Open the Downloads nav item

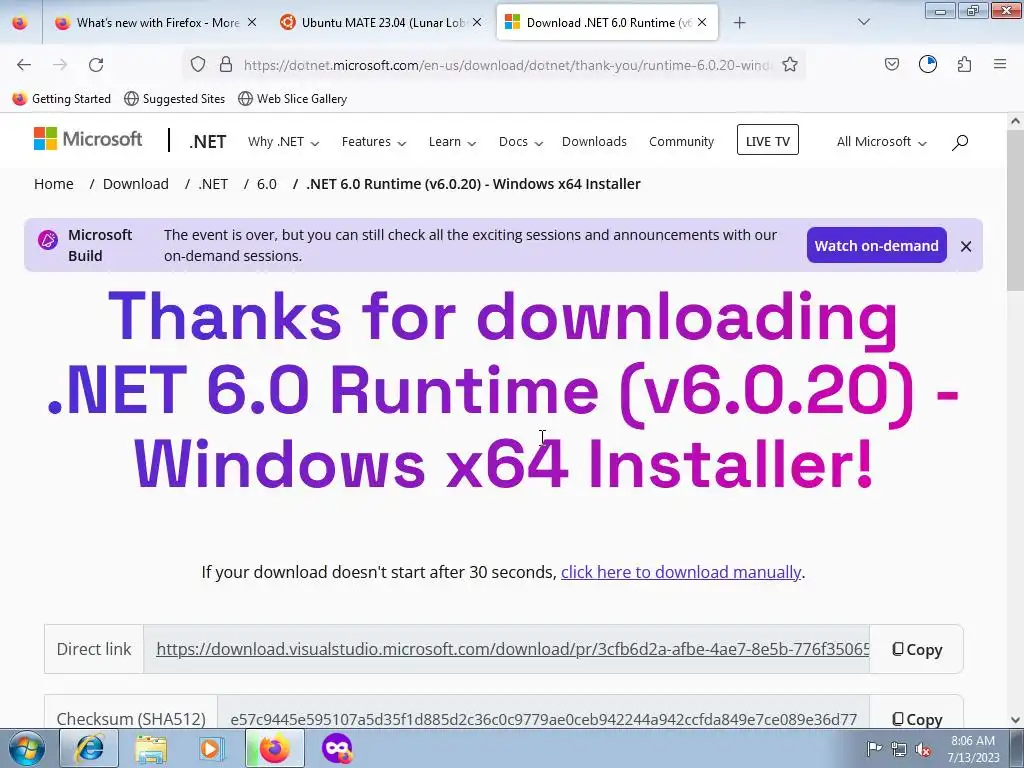coord(594,142)
